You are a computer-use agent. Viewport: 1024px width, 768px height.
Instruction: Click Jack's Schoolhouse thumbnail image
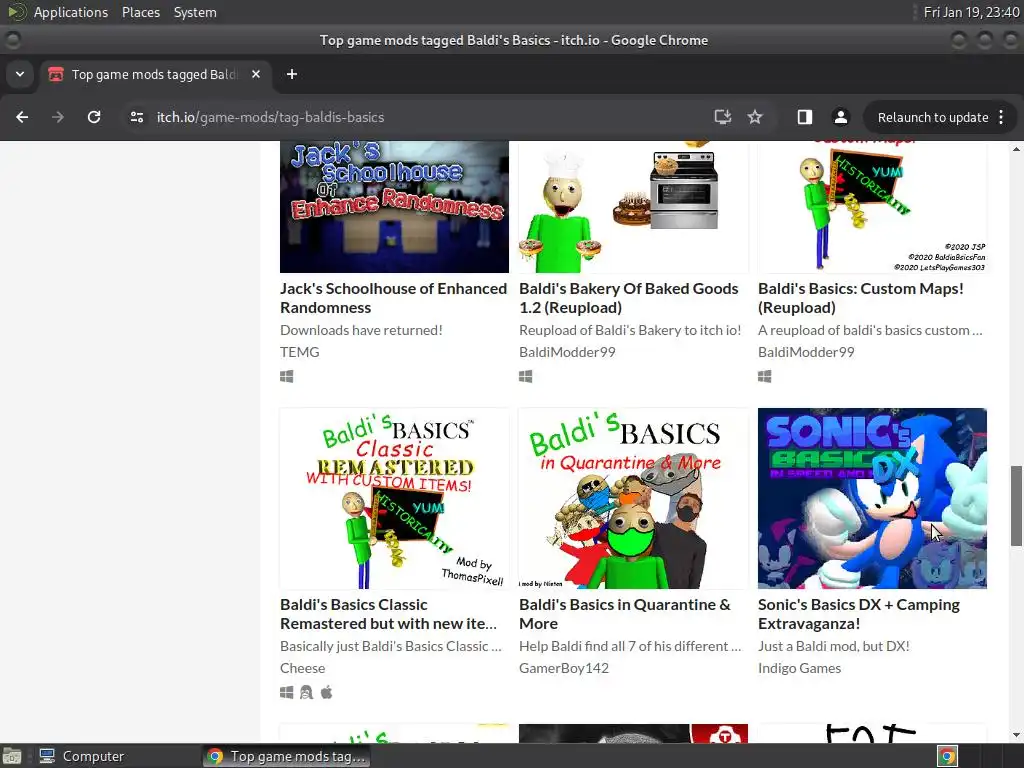pos(394,207)
